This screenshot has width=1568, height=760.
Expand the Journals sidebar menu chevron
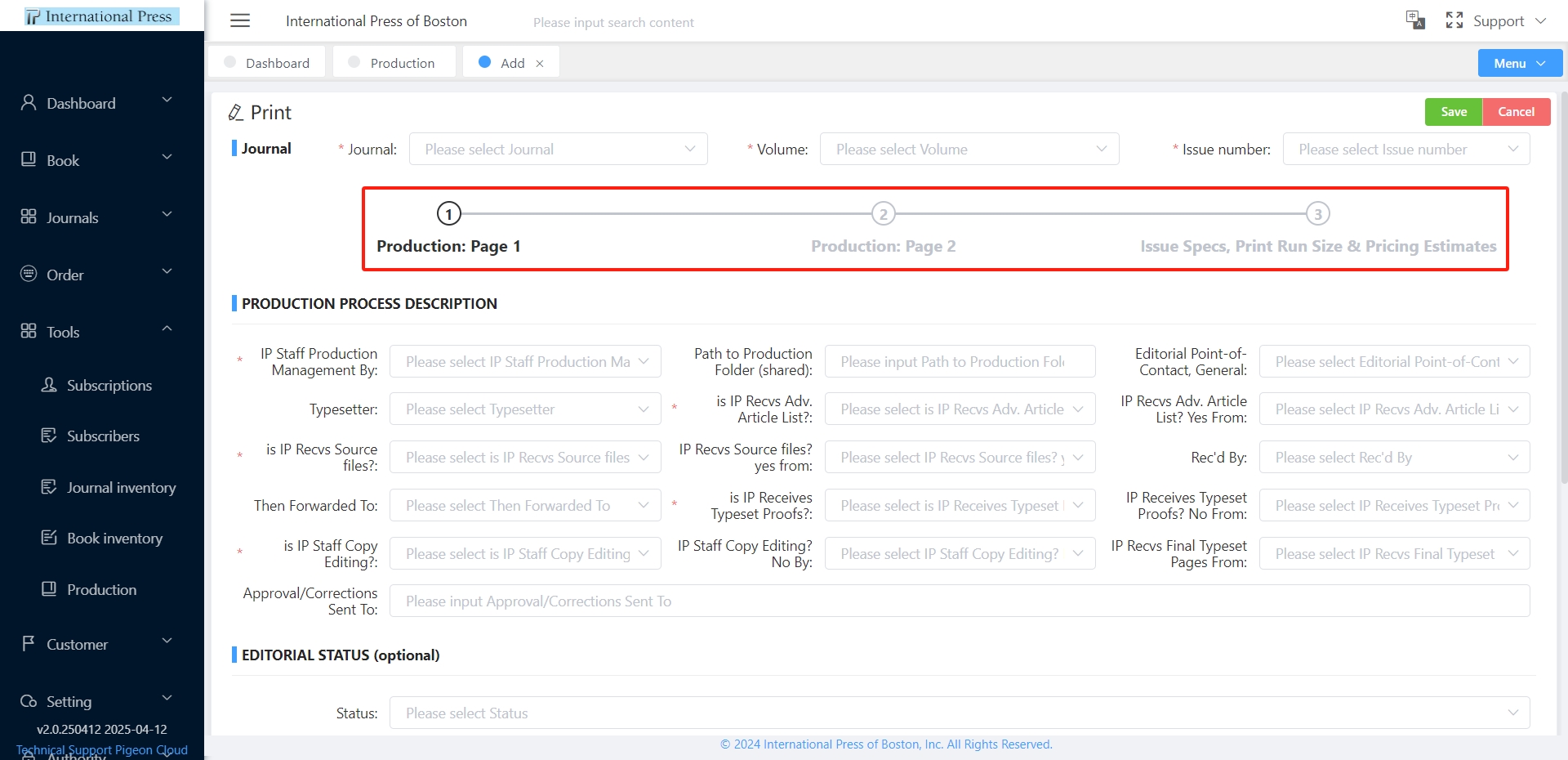point(167,214)
